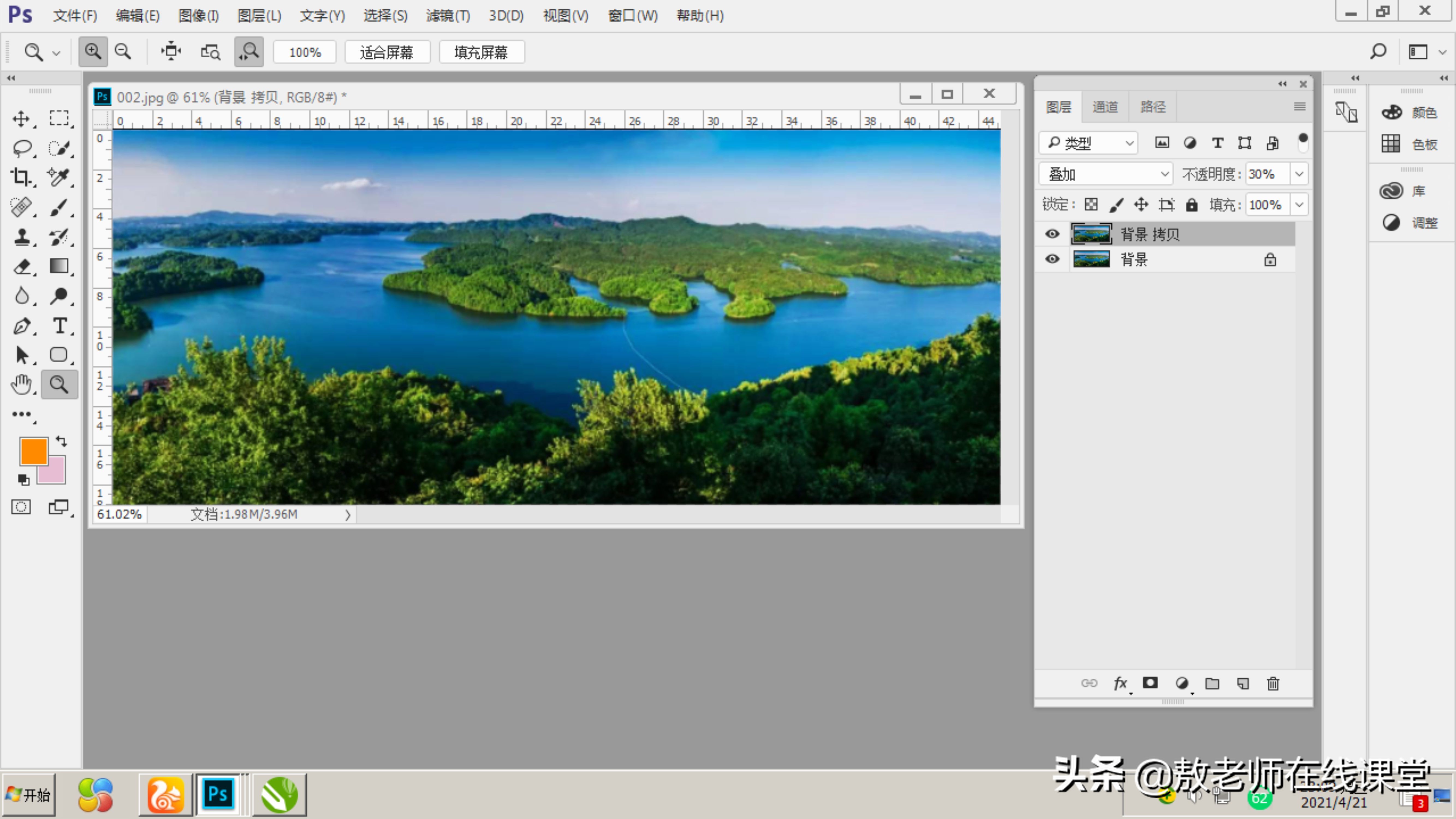
Task: Select the Clone Stamp tool
Action: [x=22, y=237]
